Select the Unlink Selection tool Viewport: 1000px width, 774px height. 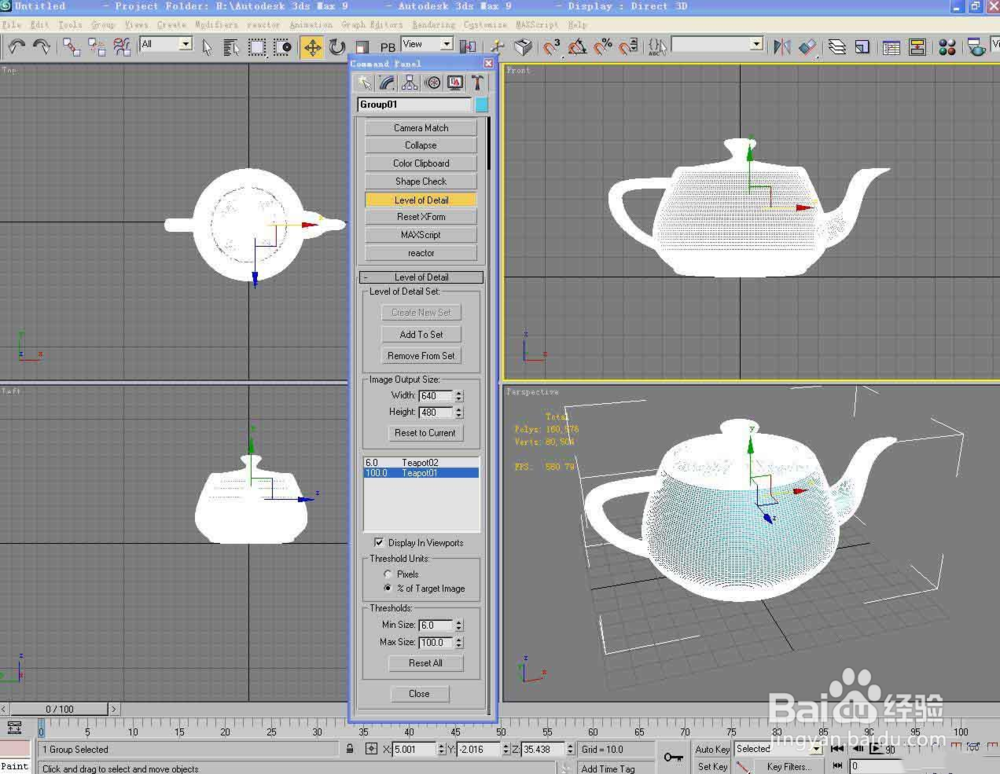96,47
